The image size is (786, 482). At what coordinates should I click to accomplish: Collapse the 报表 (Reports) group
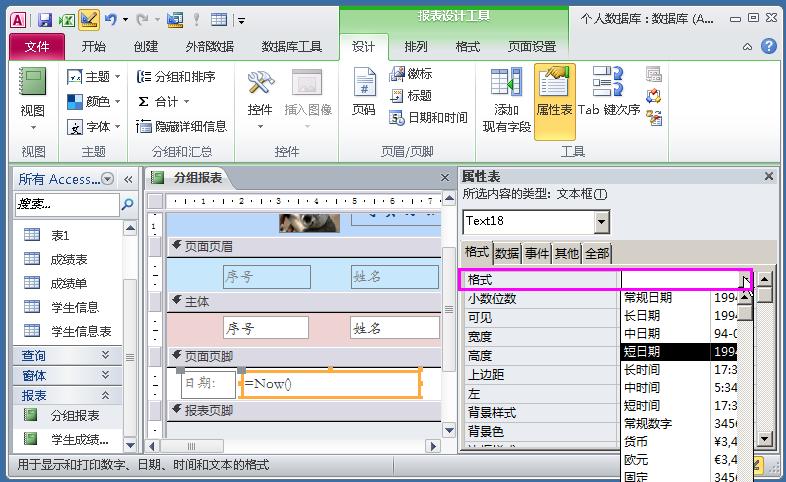(67, 395)
